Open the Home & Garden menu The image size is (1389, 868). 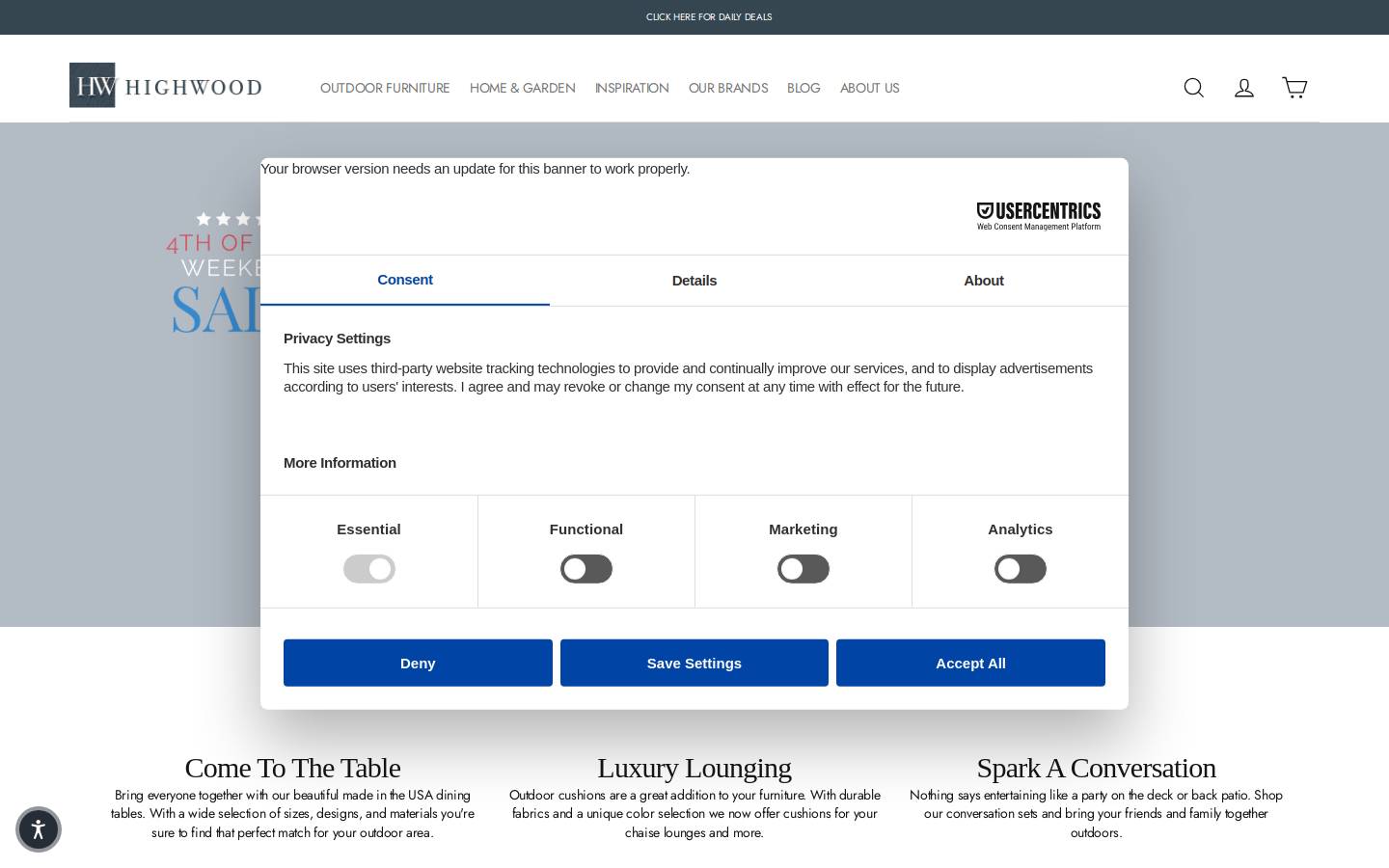(x=523, y=88)
